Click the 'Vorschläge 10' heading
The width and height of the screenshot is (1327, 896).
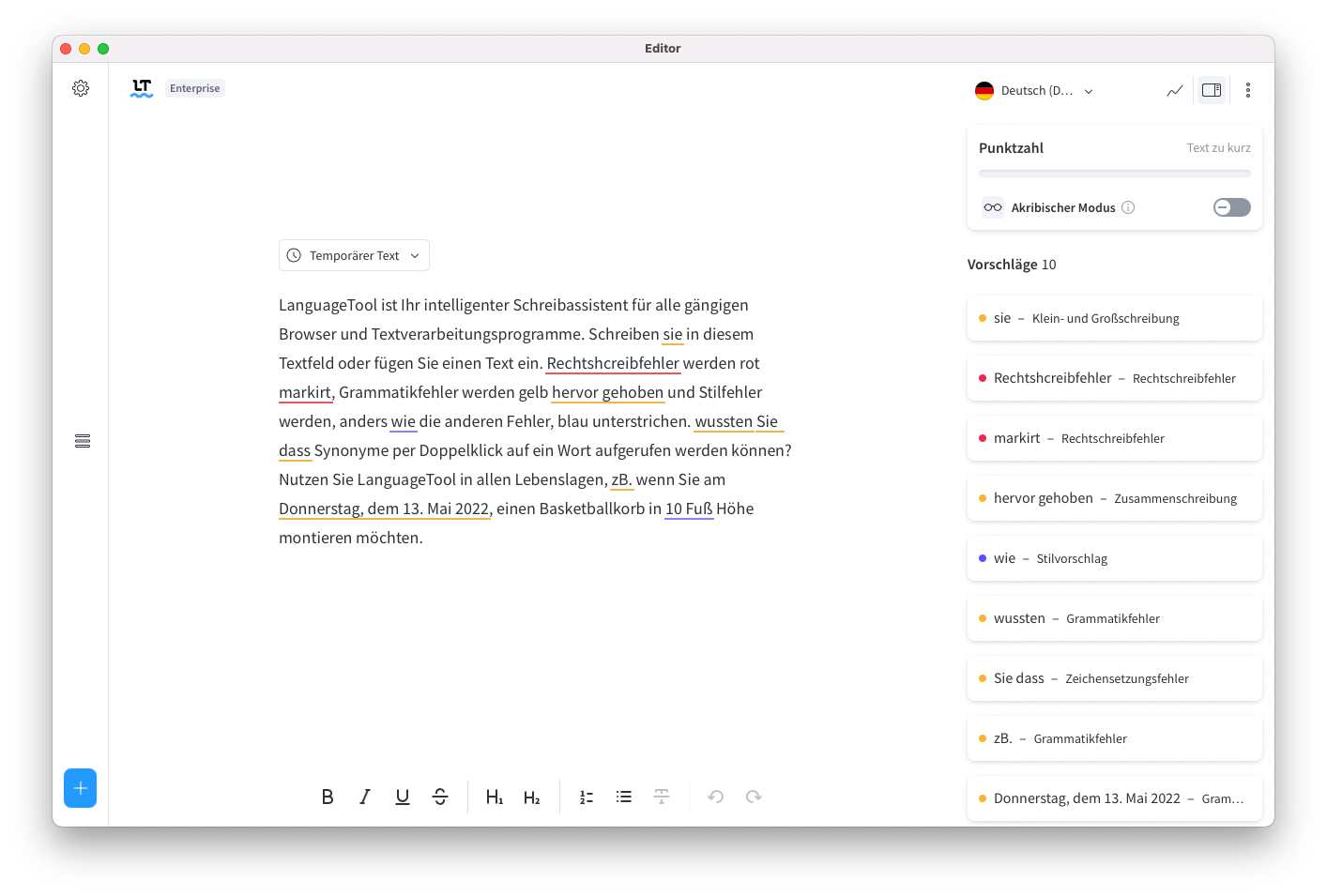pos(1012,265)
